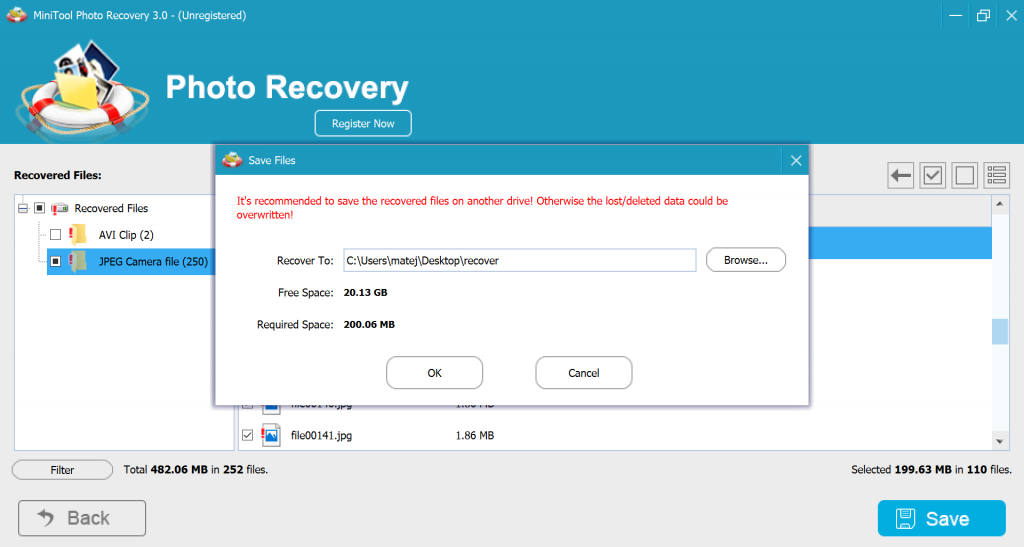Toggle the JPEG Camera file checkbox
This screenshot has width=1024, height=547.
pyautogui.click(x=56, y=261)
